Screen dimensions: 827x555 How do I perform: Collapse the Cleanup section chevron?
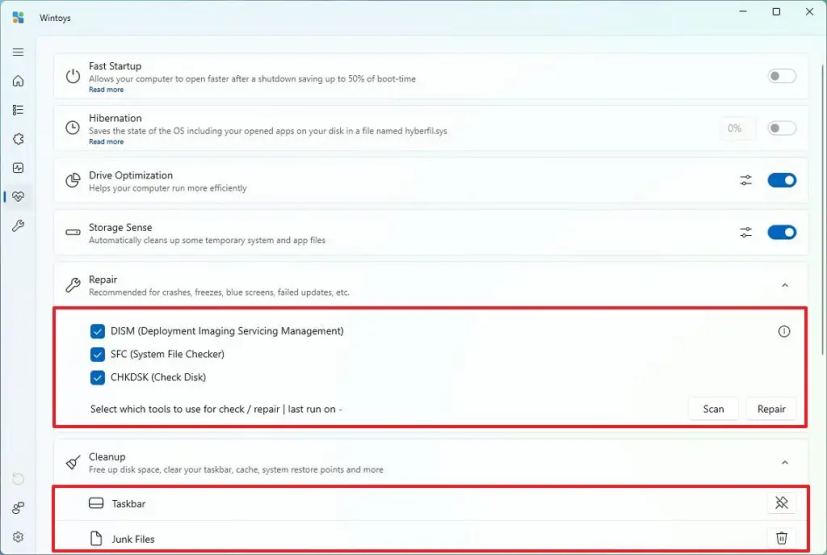785,462
